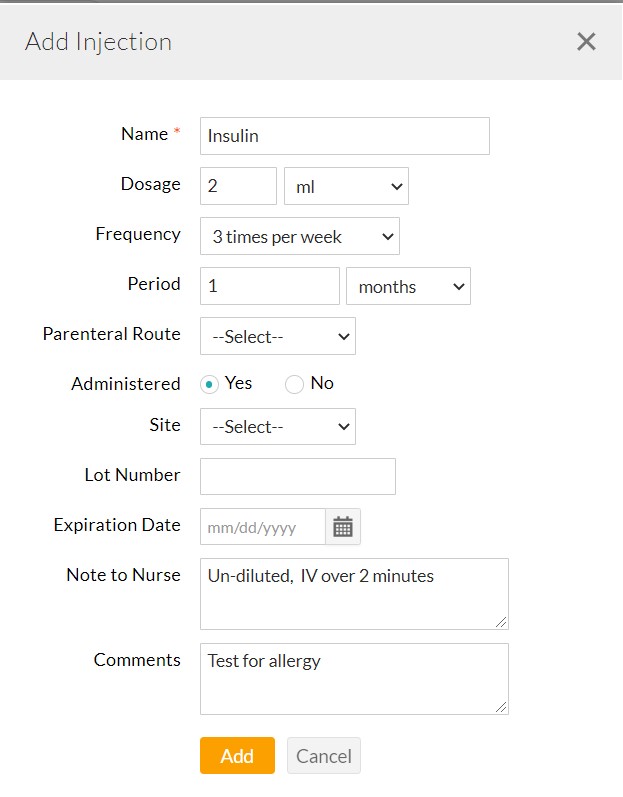Select Yes for Administered
The height and width of the screenshot is (797, 623).
tap(209, 384)
